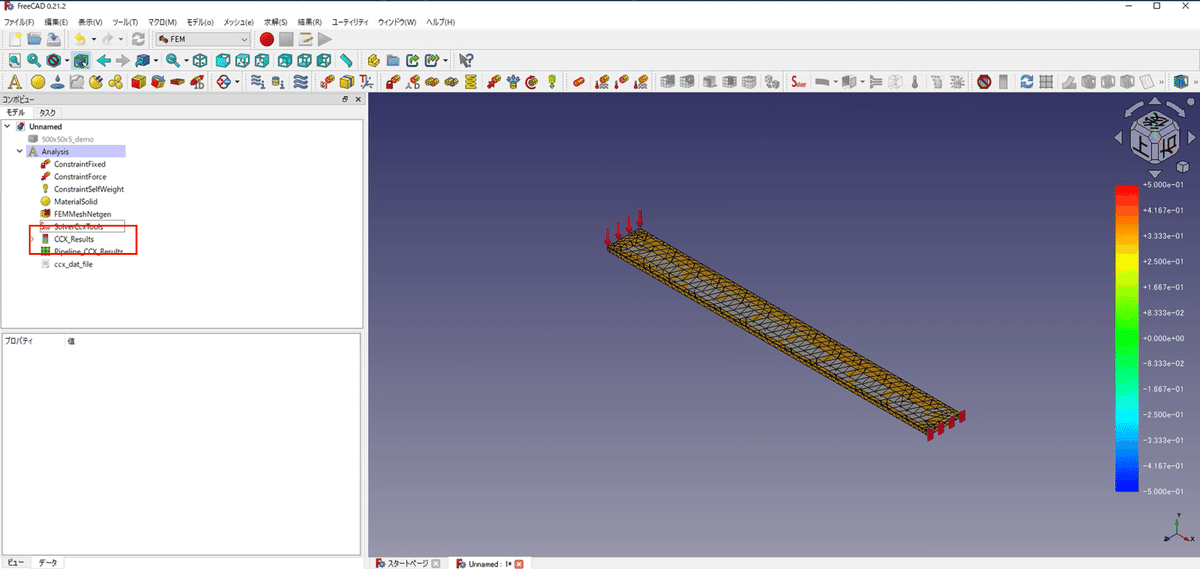This screenshot has height=569, width=1200.
Task: Float the コンボビュー panel with undock button
Action: [x=345, y=99]
